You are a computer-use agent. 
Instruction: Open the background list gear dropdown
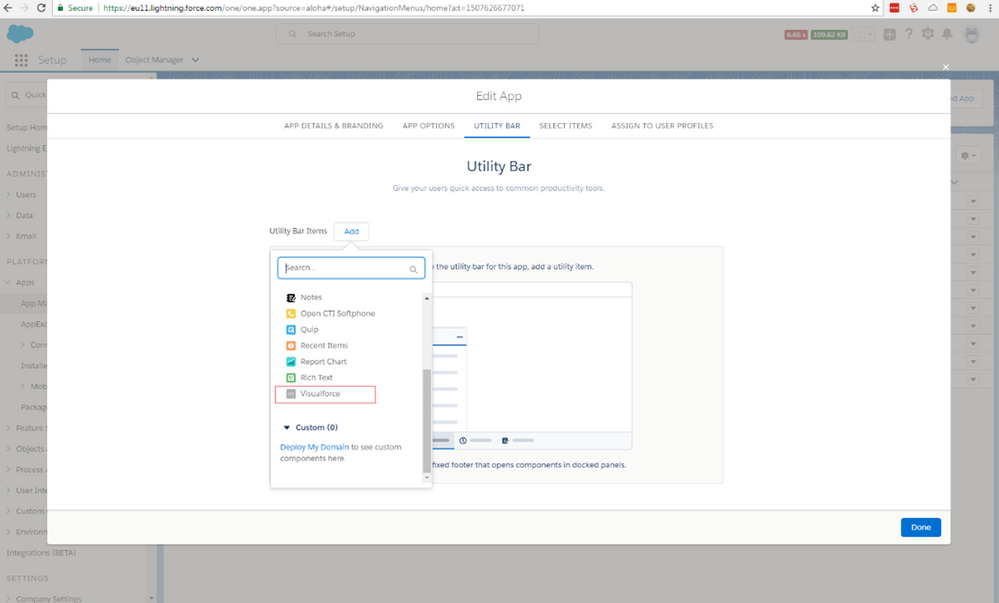pyautogui.click(x=968, y=156)
